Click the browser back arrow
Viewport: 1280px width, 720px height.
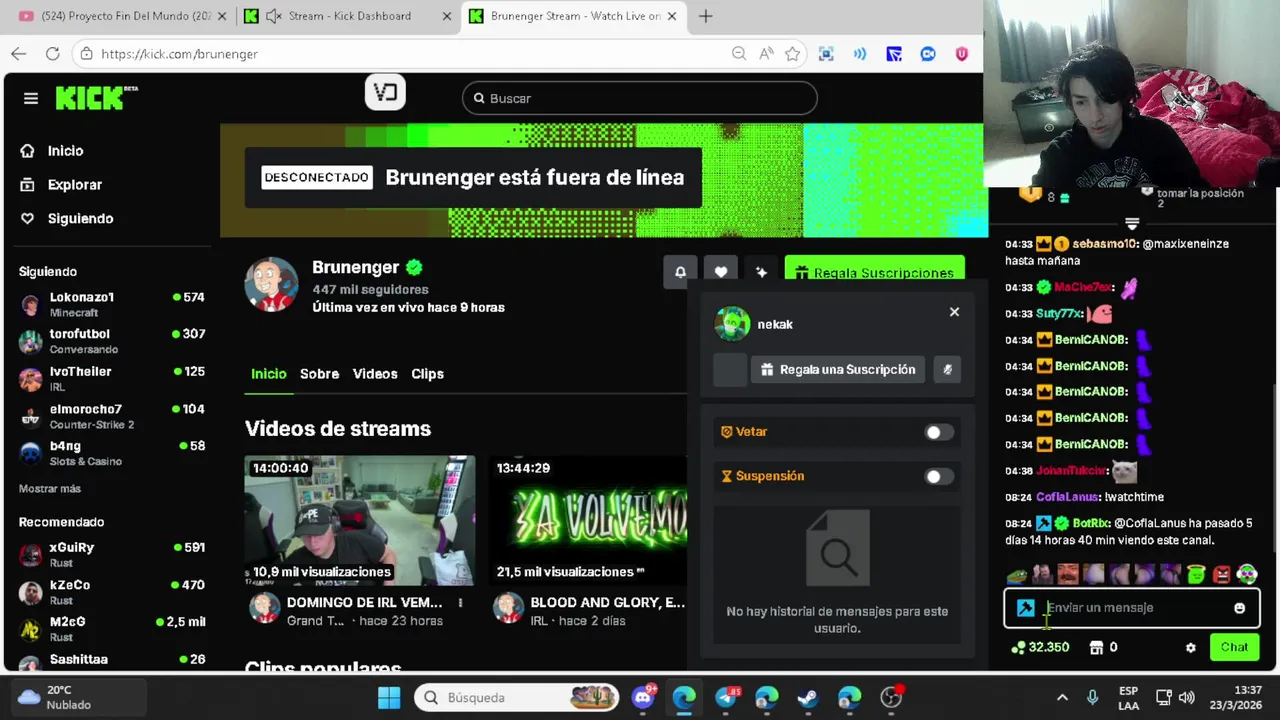[x=19, y=54]
